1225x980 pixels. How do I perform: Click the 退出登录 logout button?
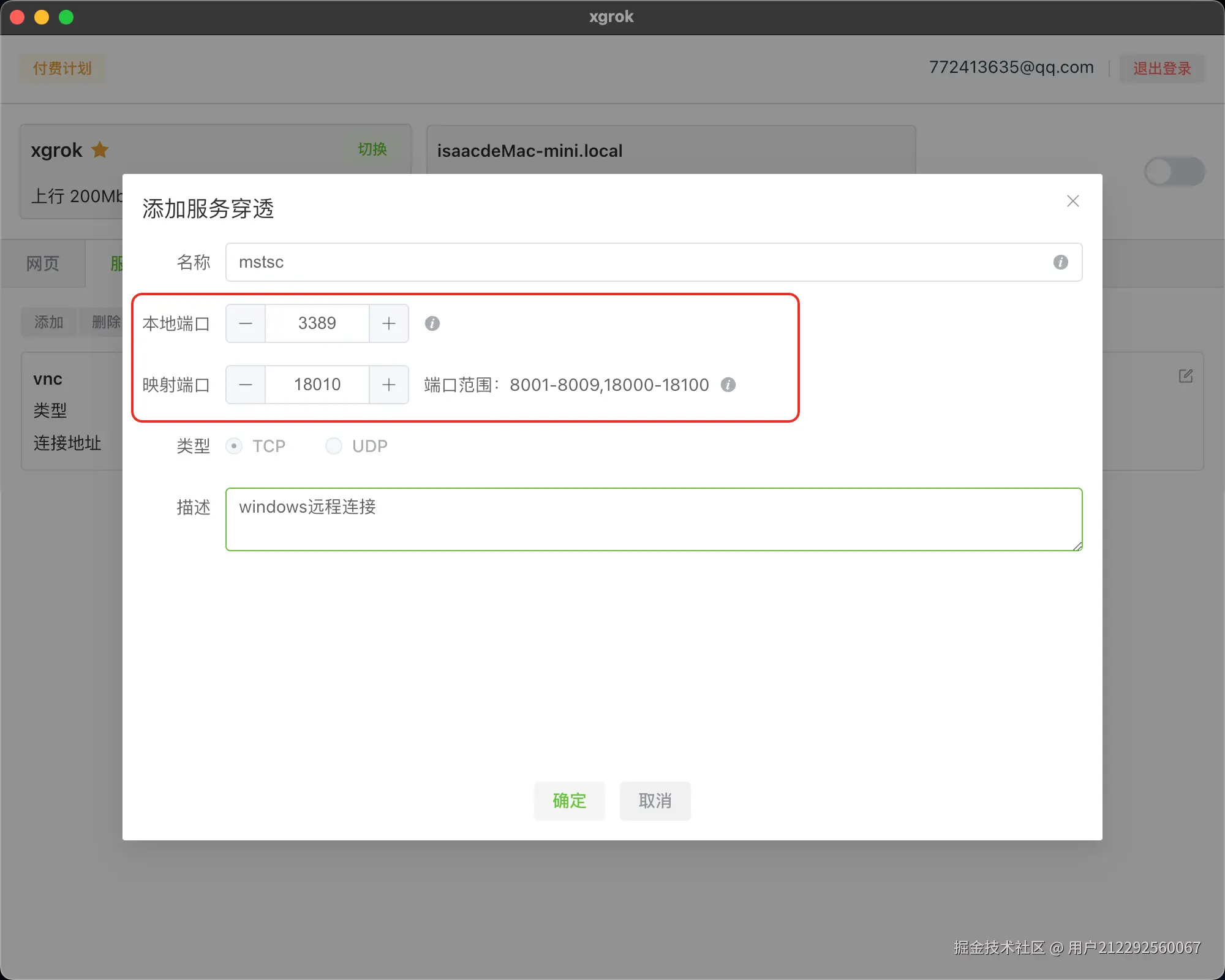(x=1162, y=69)
